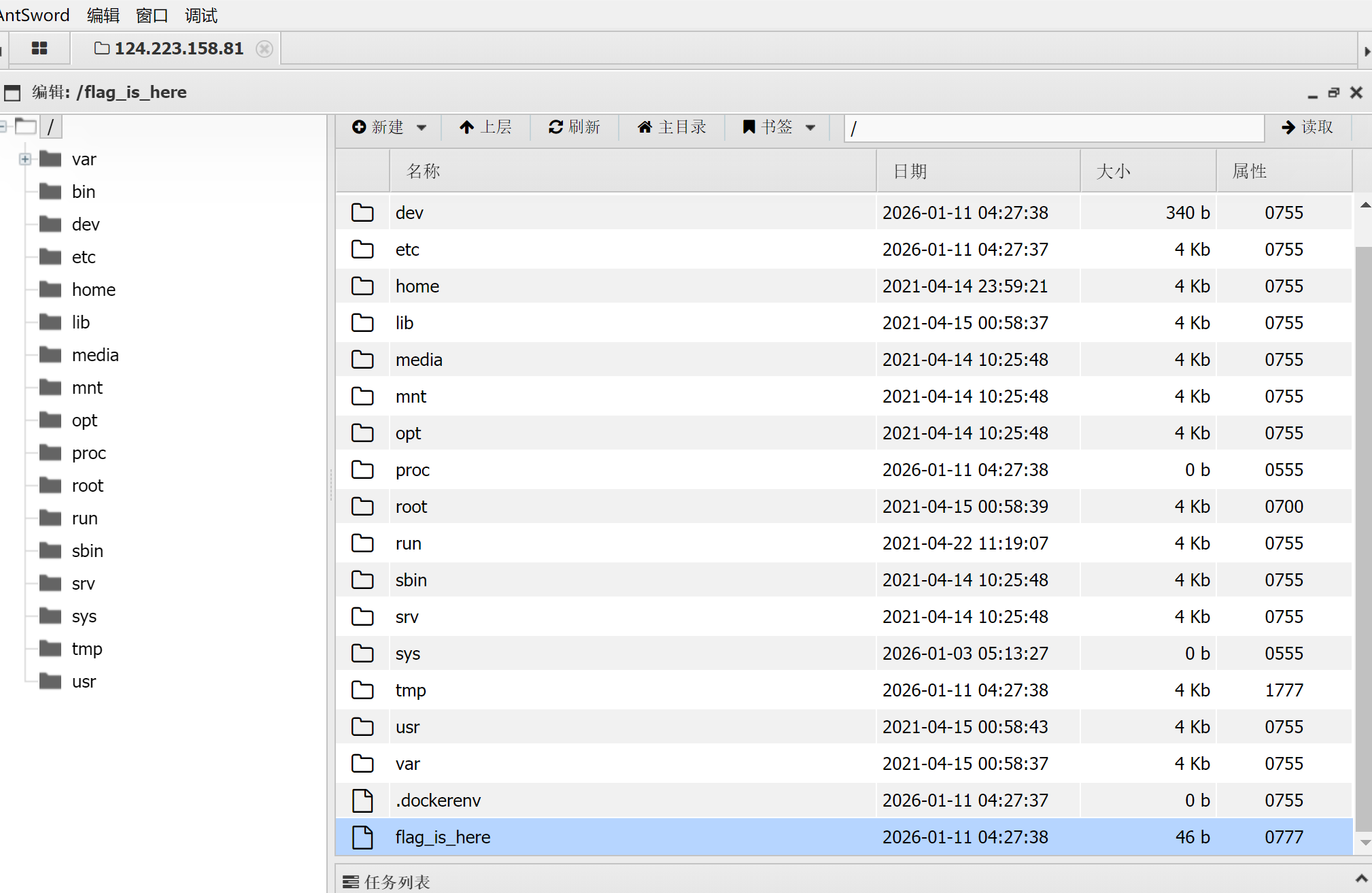The width and height of the screenshot is (1372, 893).
Task: Click the 读取 read path button
Action: pyautogui.click(x=1307, y=127)
